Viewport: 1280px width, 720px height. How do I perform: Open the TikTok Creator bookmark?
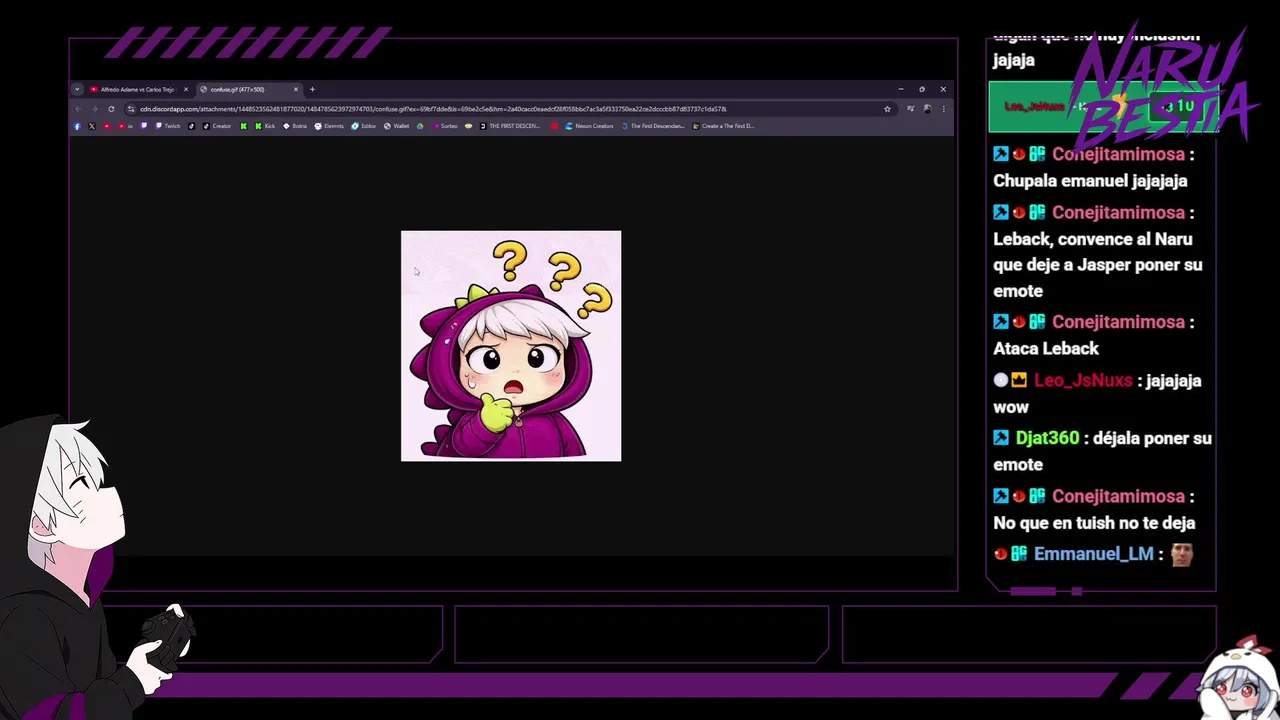pos(216,126)
